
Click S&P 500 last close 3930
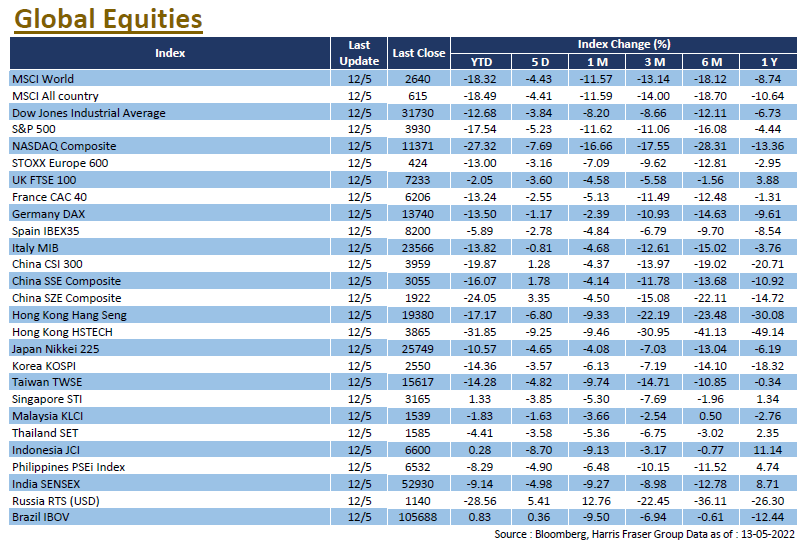(x=417, y=129)
